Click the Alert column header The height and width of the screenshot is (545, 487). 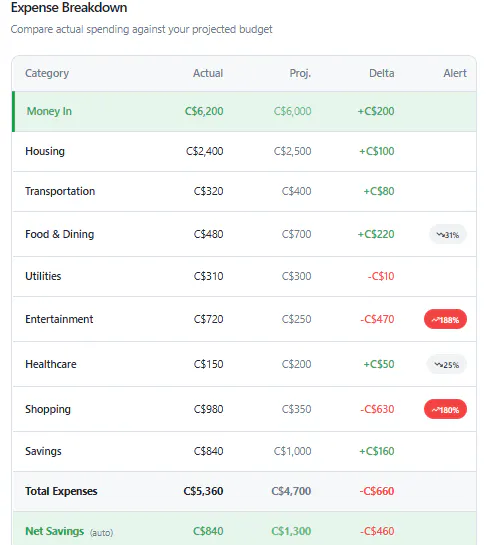pyautogui.click(x=455, y=73)
